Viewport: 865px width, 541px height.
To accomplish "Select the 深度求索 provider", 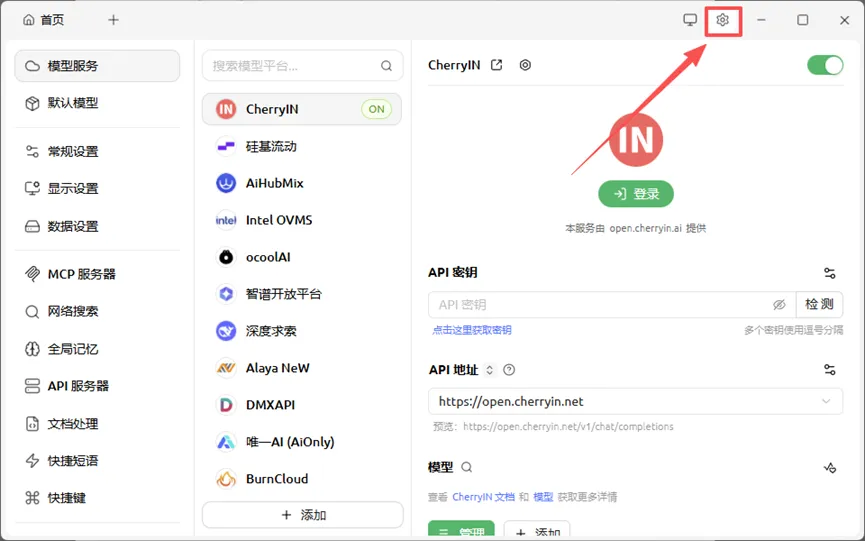I will tap(302, 331).
